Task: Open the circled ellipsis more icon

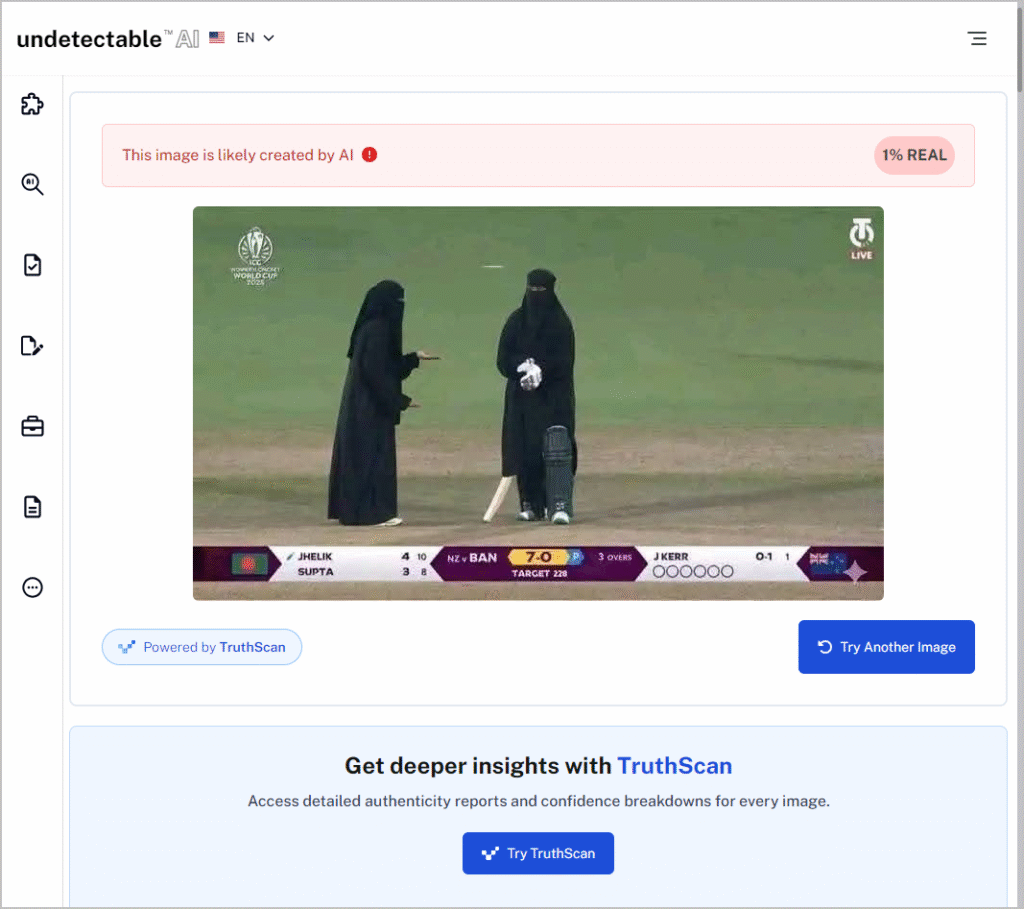Action: pos(33,587)
